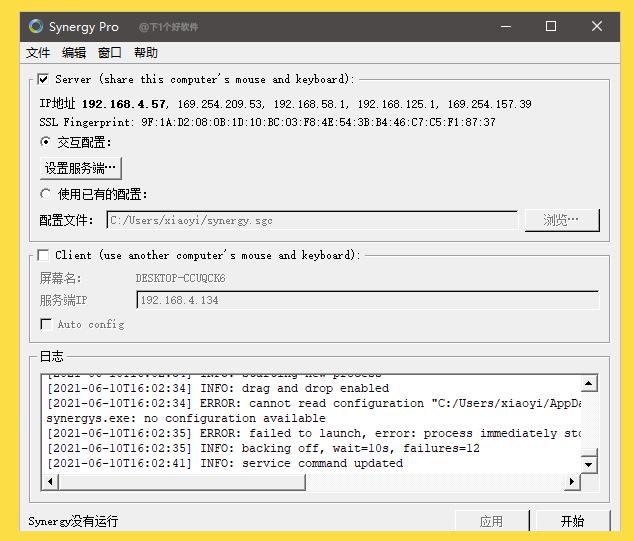
Task: Click the 配置文件 path input field
Action: tap(312, 220)
